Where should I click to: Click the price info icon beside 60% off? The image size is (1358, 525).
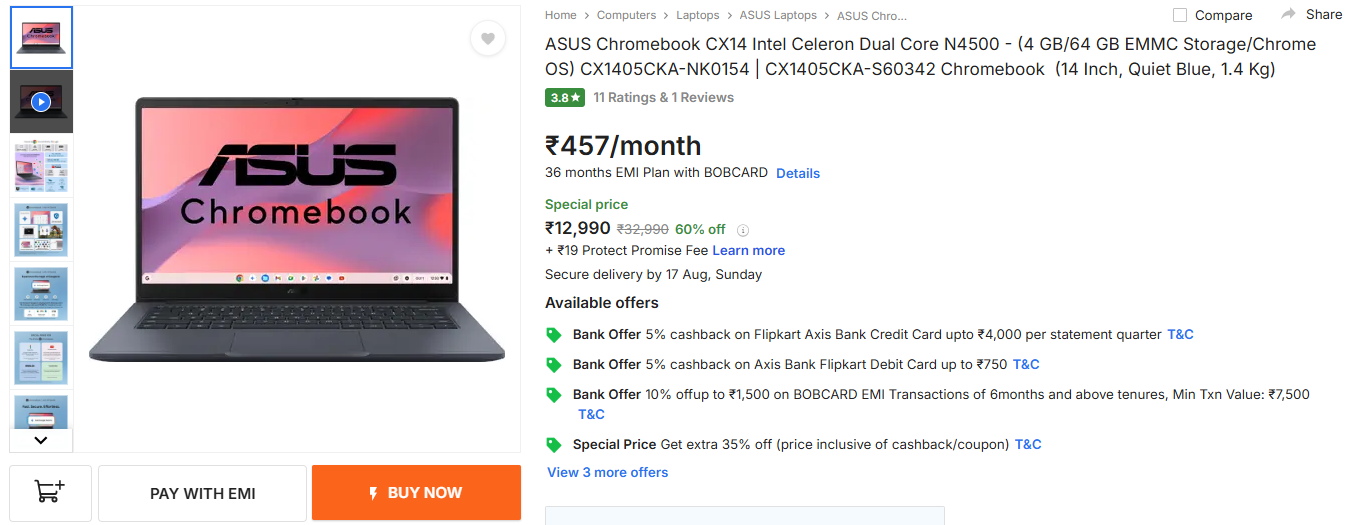(x=743, y=230)
